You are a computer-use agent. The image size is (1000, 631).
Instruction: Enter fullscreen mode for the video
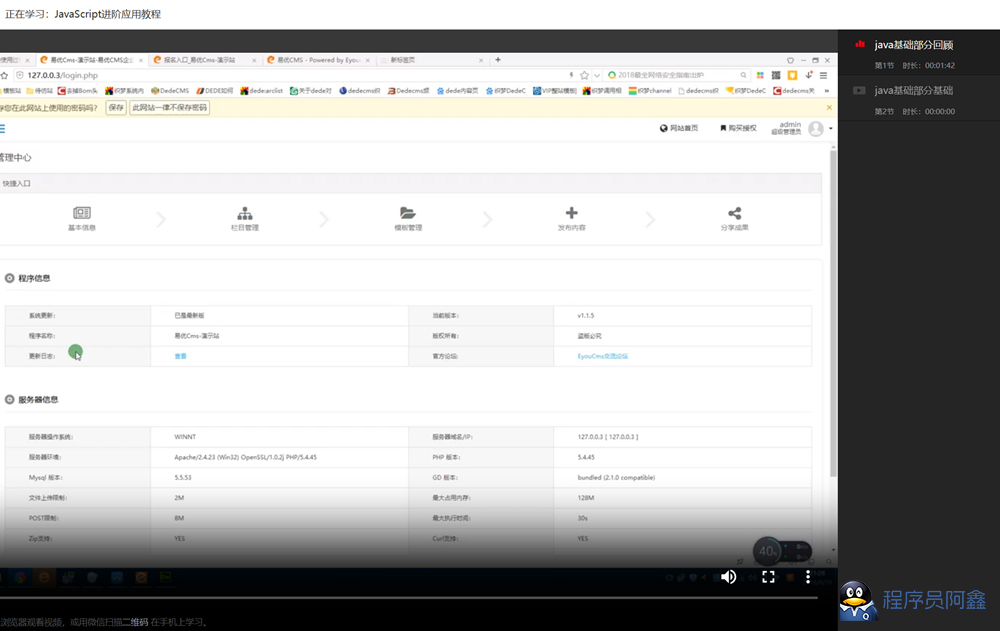point(769,577)
